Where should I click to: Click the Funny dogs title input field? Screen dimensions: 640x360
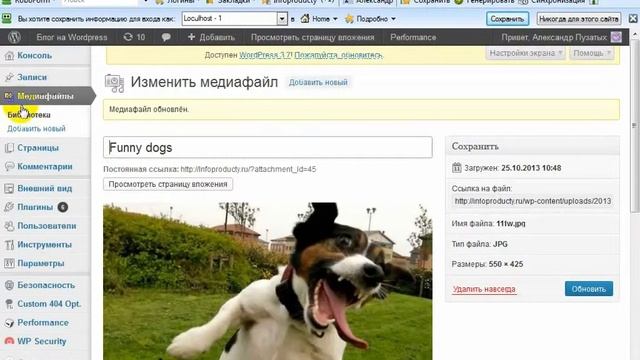[268, 147]
